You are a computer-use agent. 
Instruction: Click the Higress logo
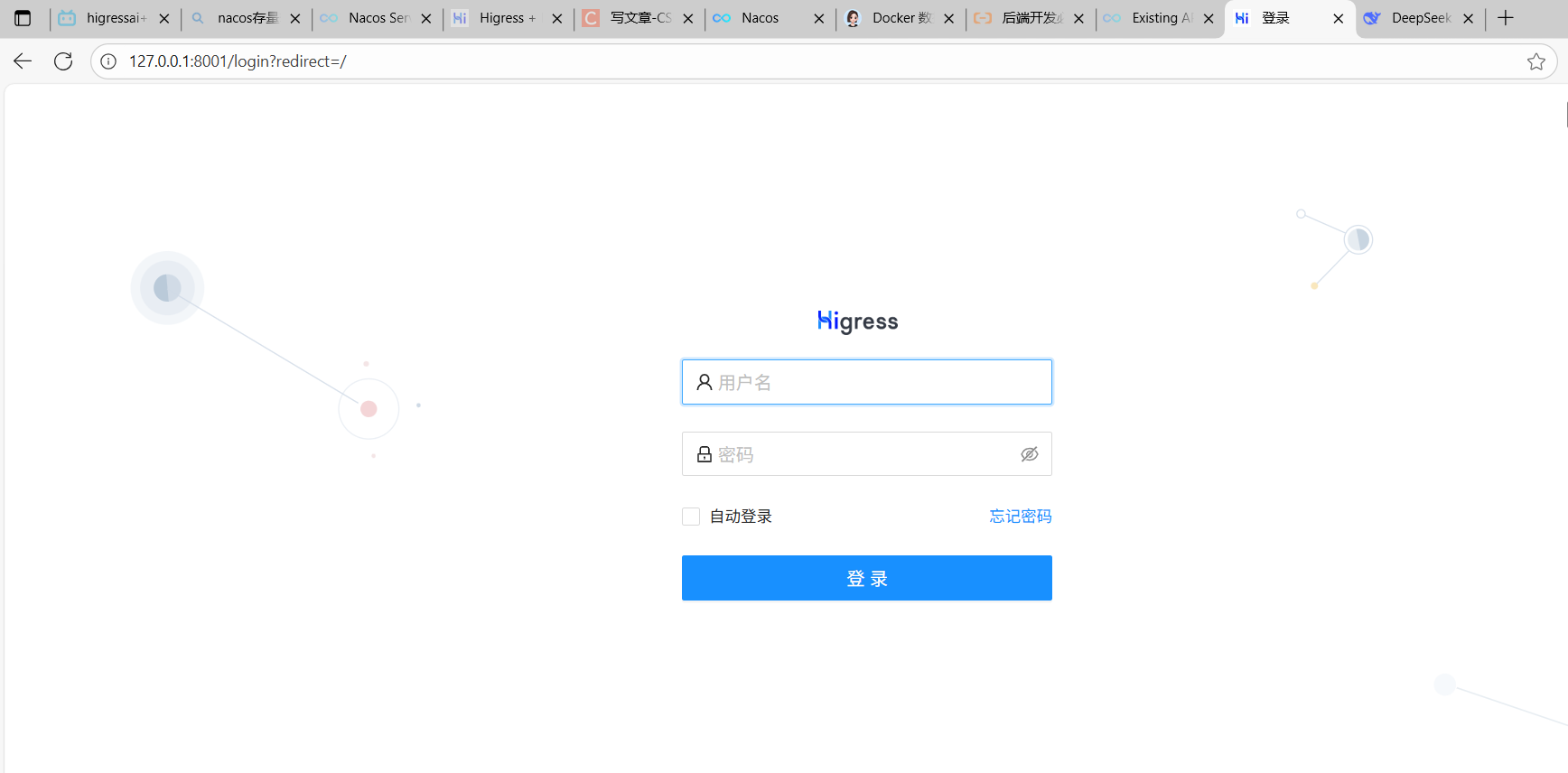click(x=858, y=321)
